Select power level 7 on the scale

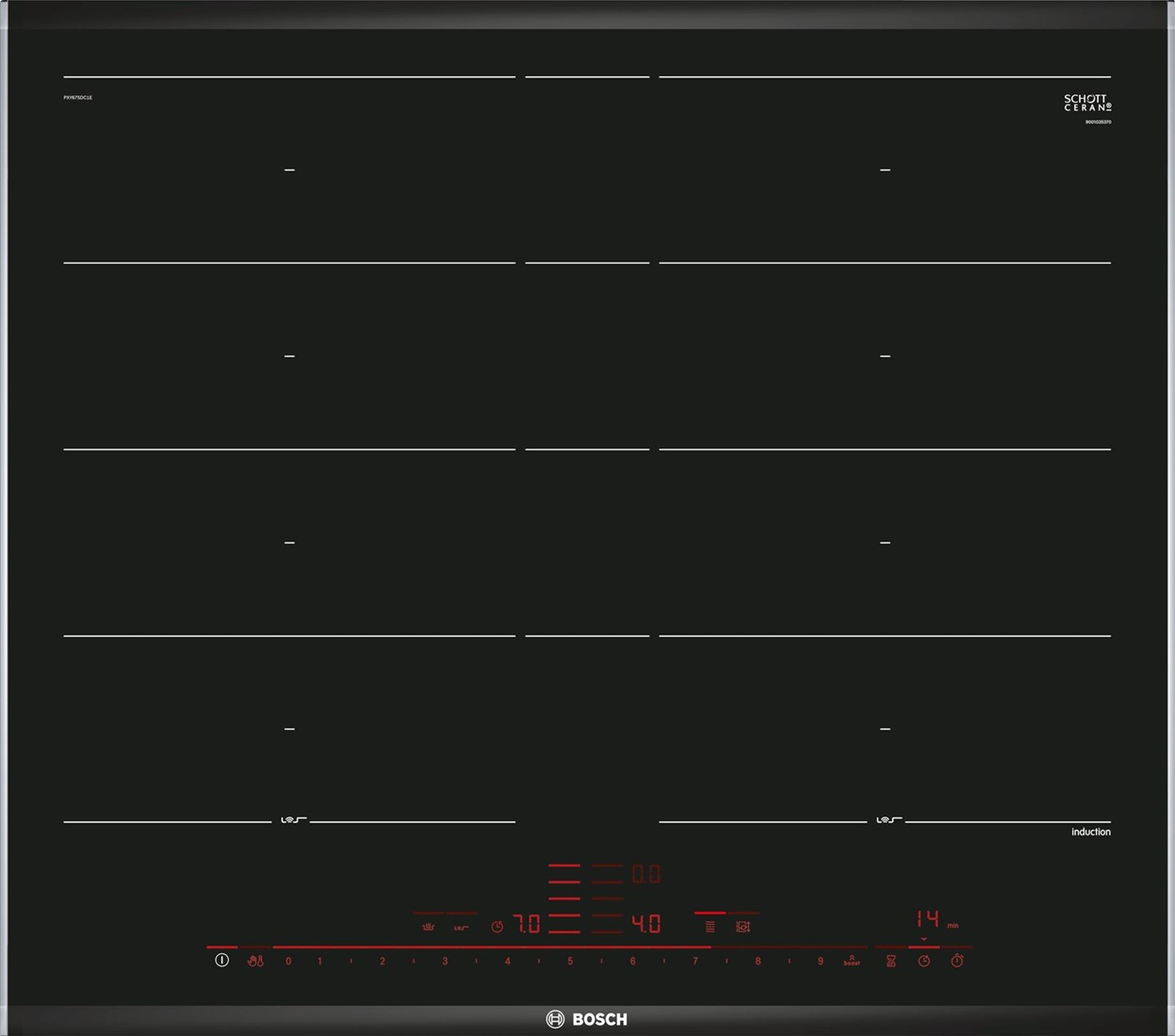695,962
